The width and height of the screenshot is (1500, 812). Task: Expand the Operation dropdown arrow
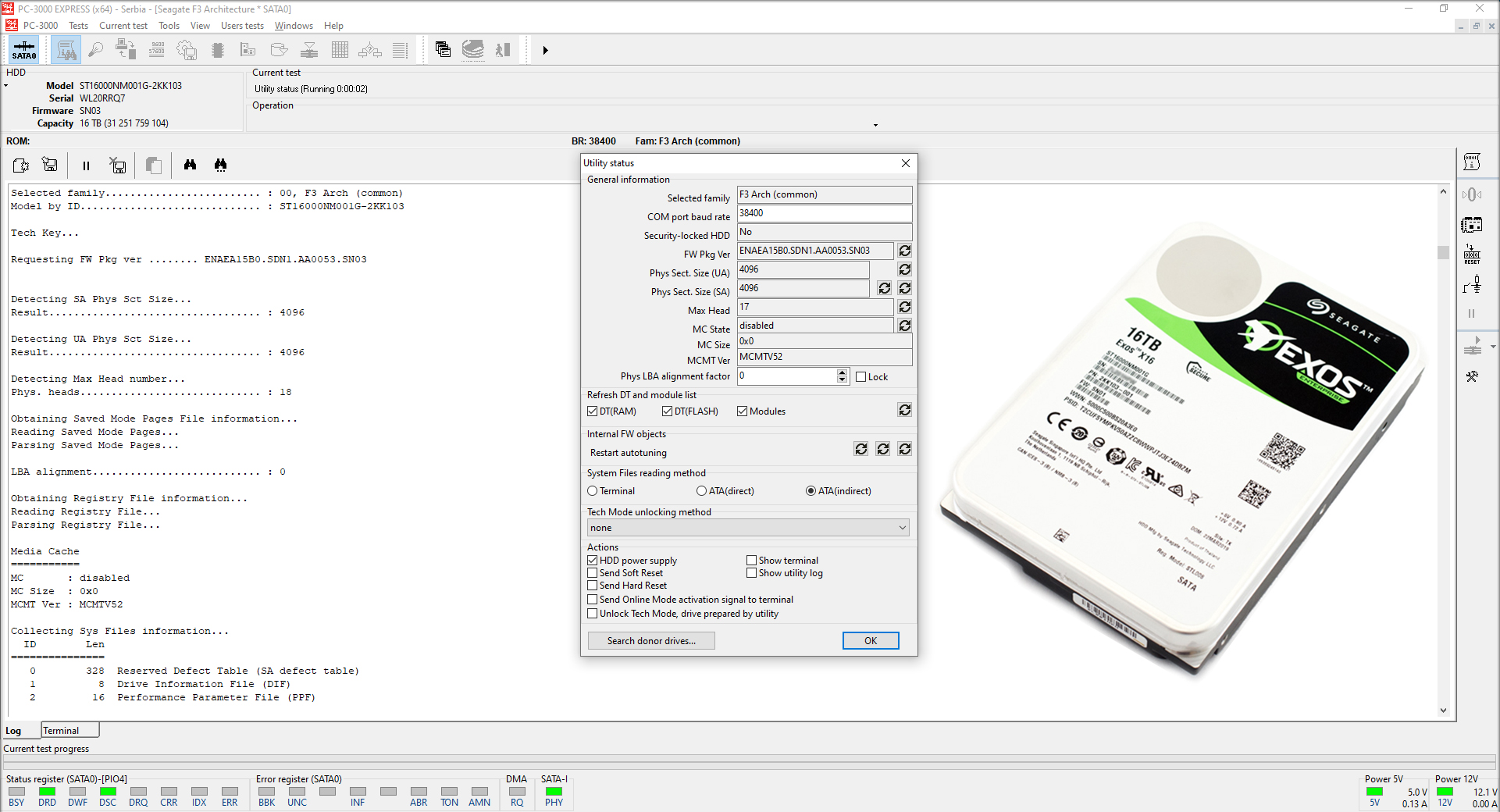click(x=875, y=125)
